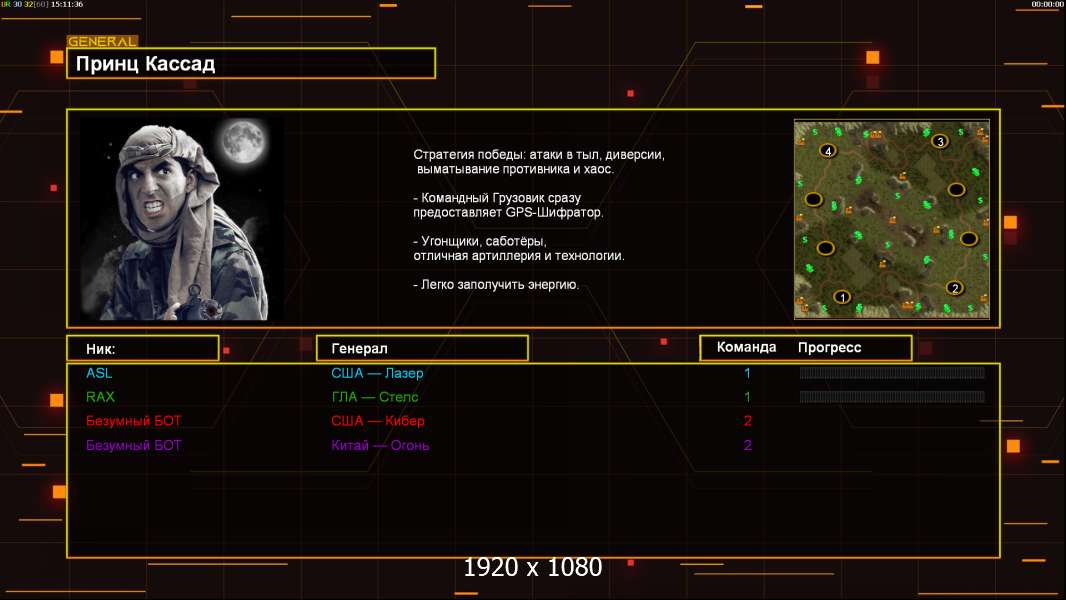
Task: Click the Команда column header
Action: tap(746, 347)
